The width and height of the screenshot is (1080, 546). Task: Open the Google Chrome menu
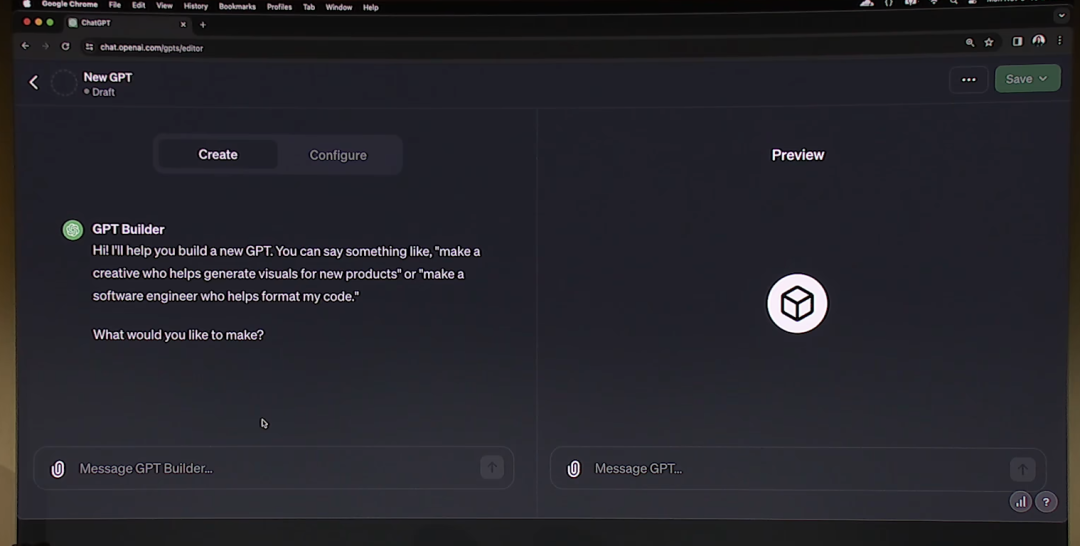coord(70,4)
